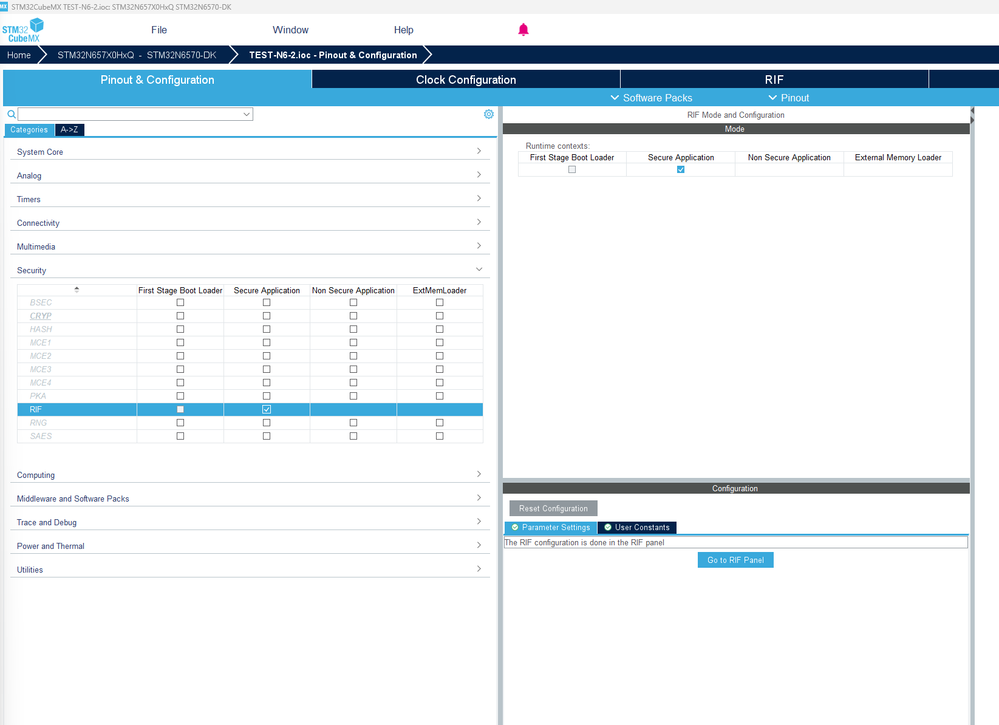The width and height of the screenshot is (999, 725).
Task: Enable CRYP for Secure Application
Action: [266, 316]
